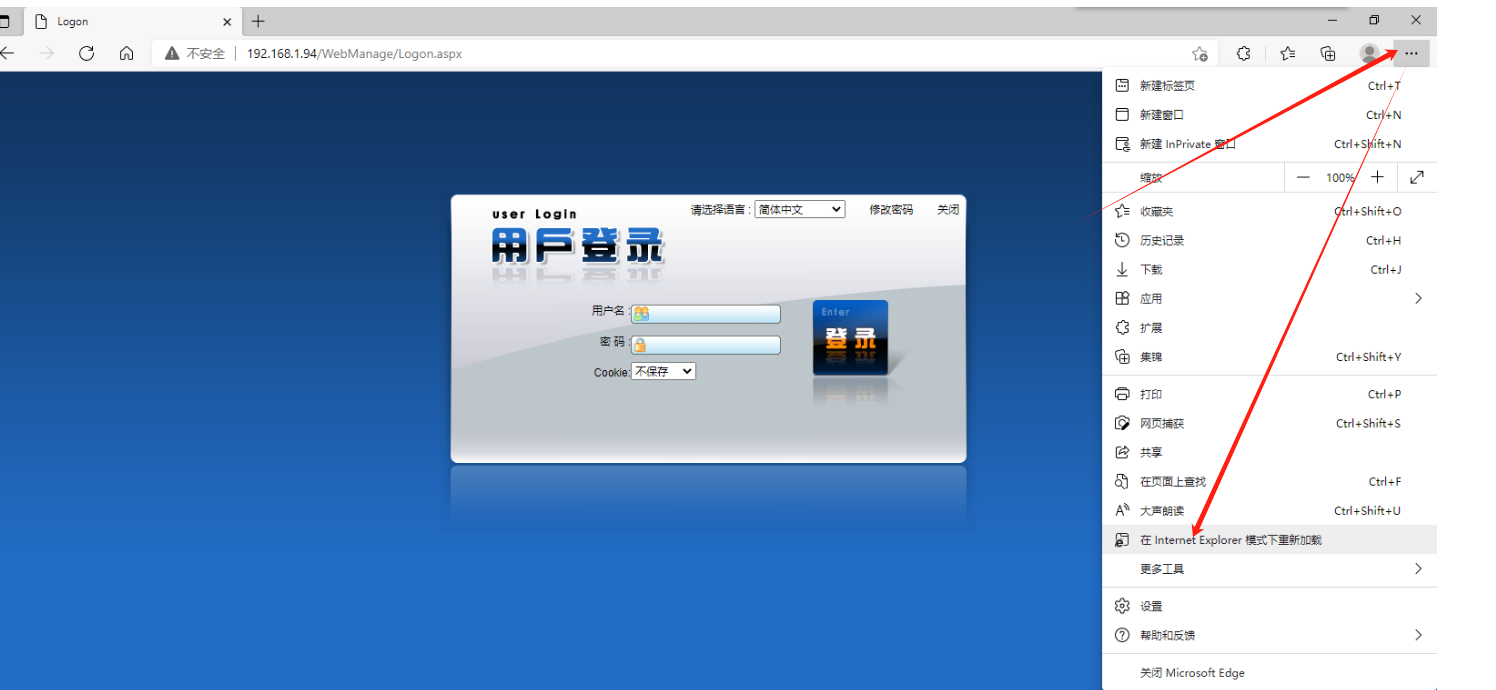Open the Favorites star-list toolbar icon
This screenshot has width=1496, height=690.
tap(1288, 54)
